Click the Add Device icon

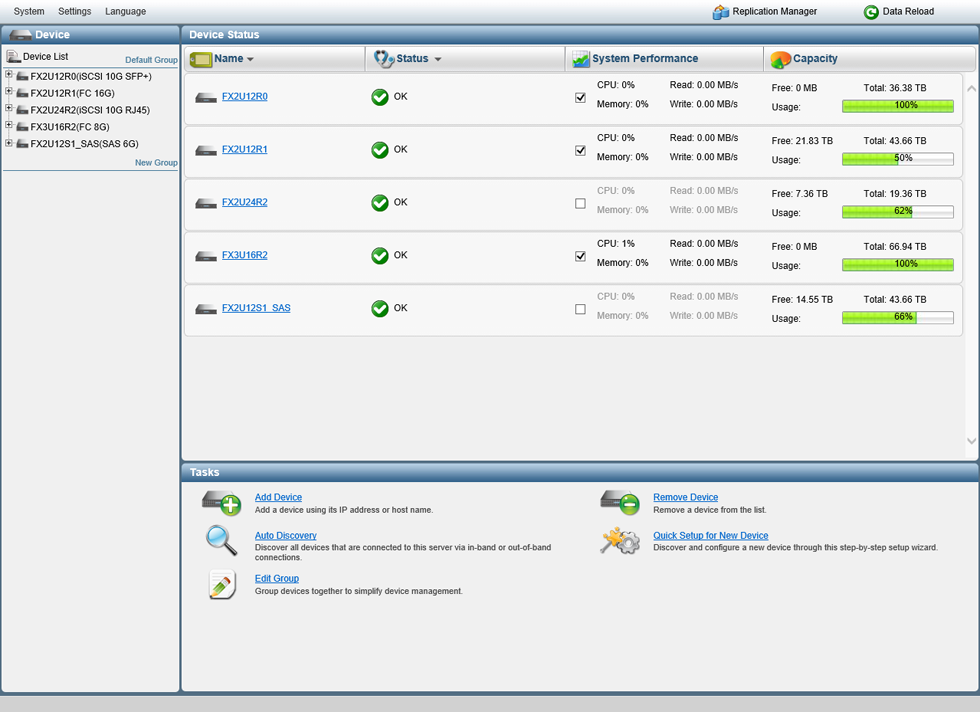tap(222, 502)
